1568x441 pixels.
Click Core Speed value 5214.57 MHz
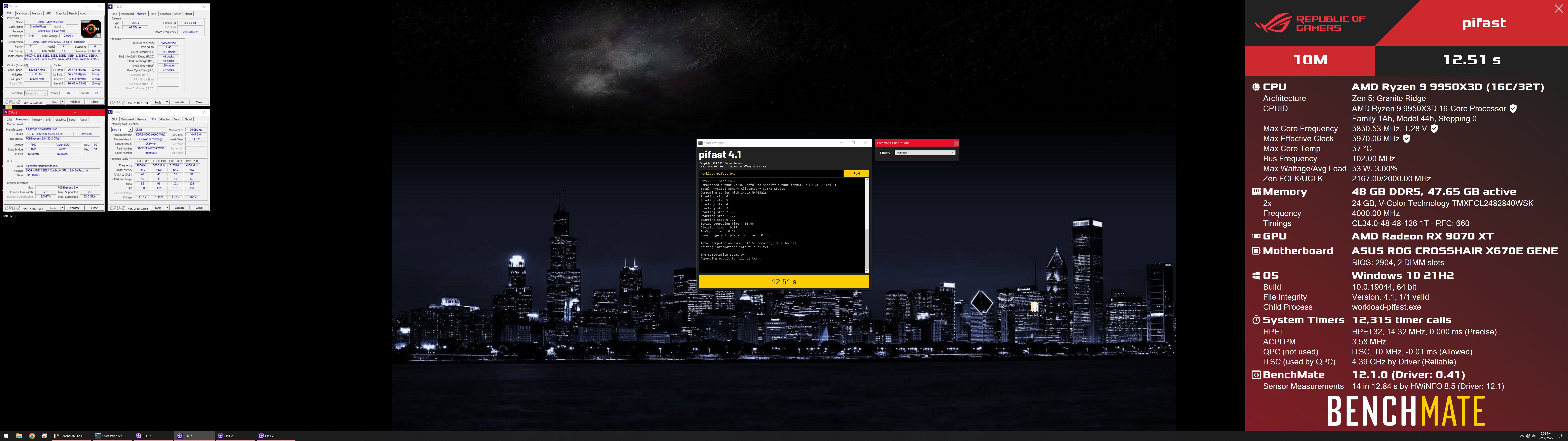37,69
